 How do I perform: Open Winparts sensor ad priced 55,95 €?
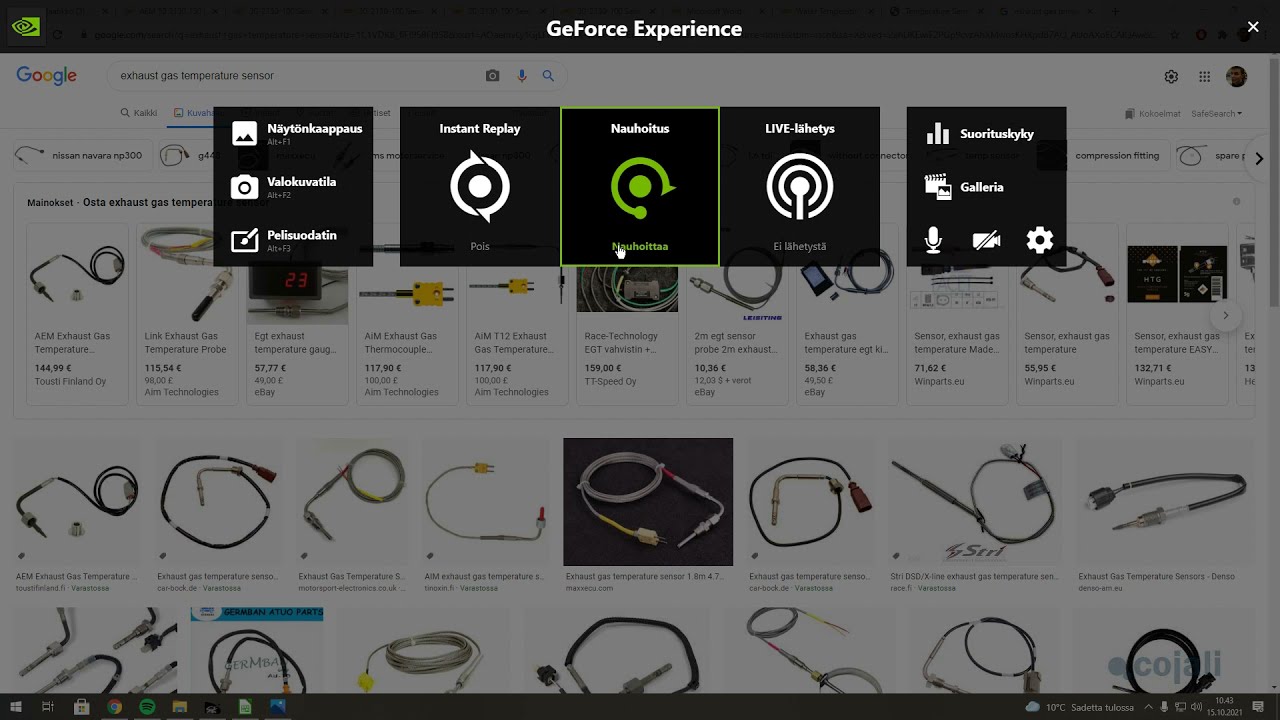click(x=1067, y=313)
